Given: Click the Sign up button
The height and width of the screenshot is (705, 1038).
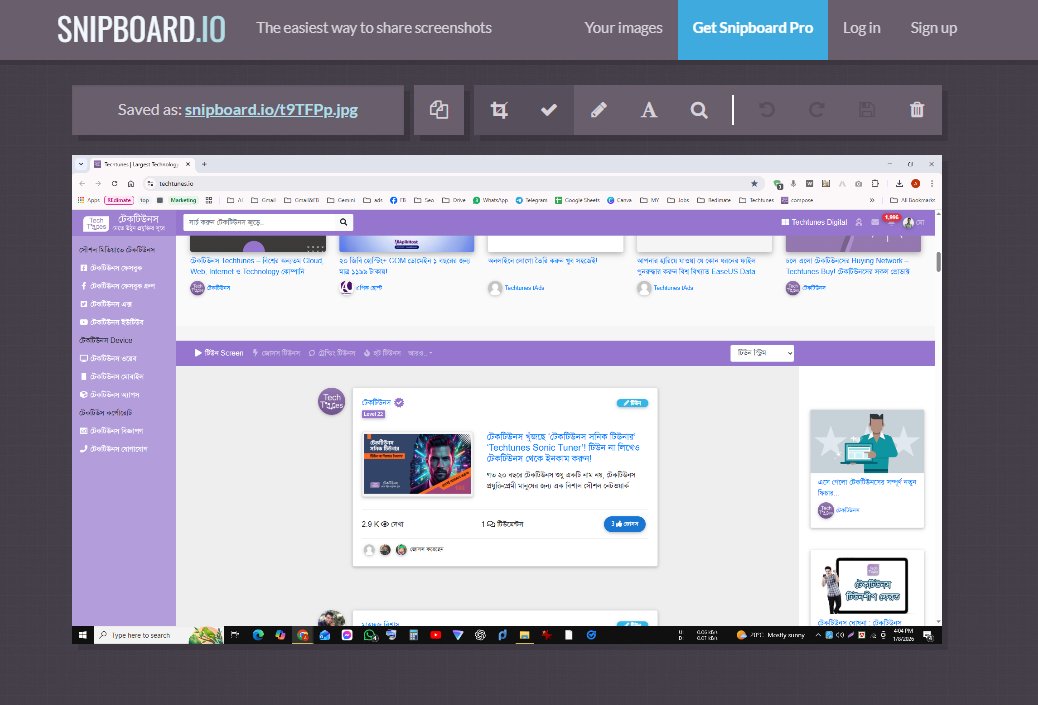Looking at the screenshot, I should (x=933, y=27).
